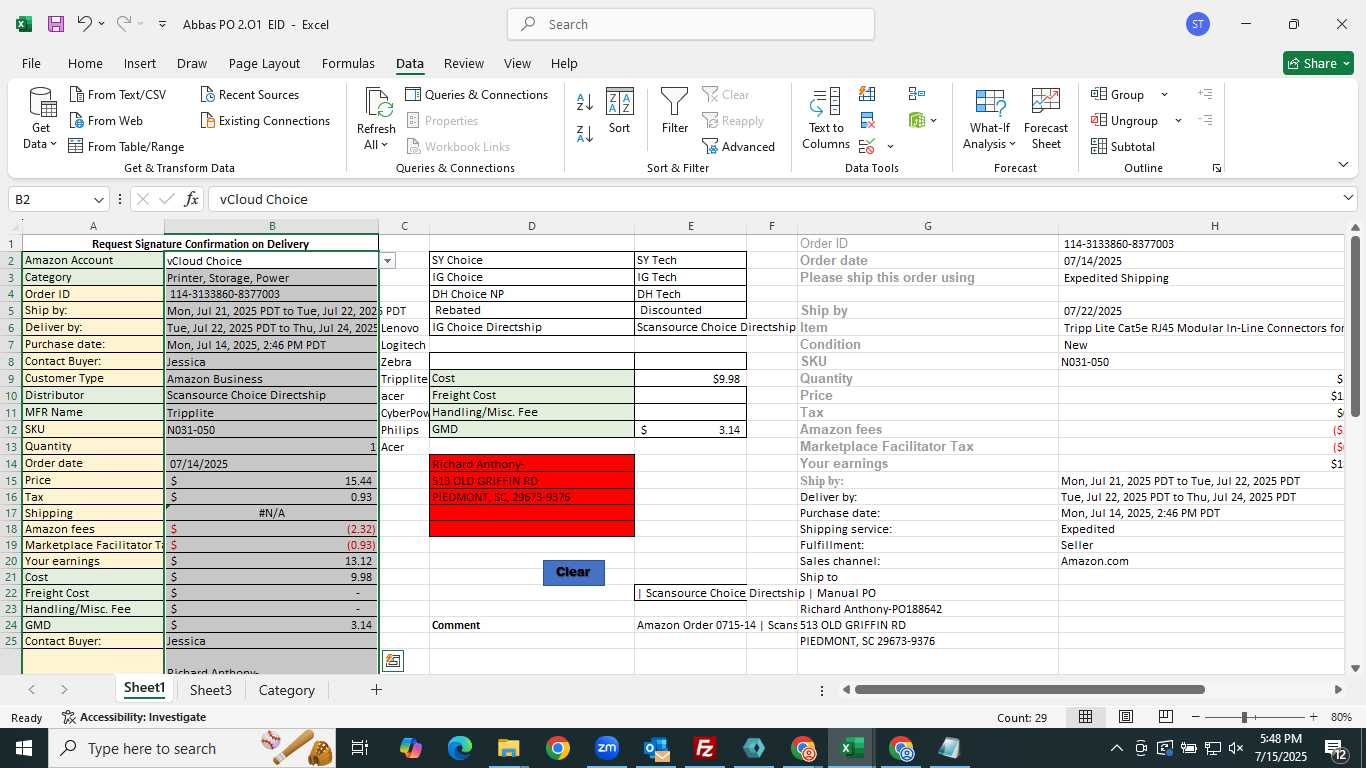This screenshot has height=768, width=1366.
Task: Collapse the ribbon with chevron
Action: [x=1343, y=165]
